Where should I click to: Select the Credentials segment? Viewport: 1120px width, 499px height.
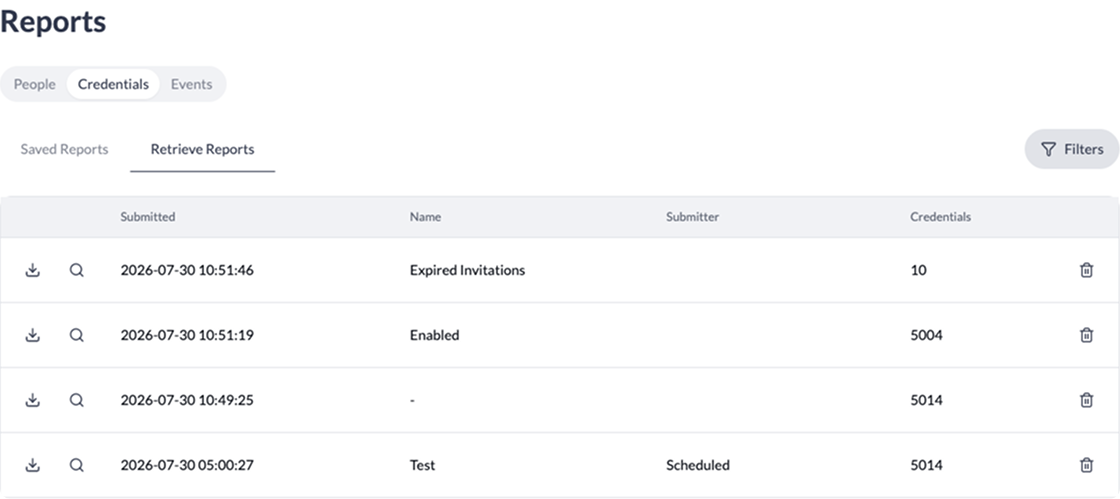pyautogui.click(x=113, y=84)
